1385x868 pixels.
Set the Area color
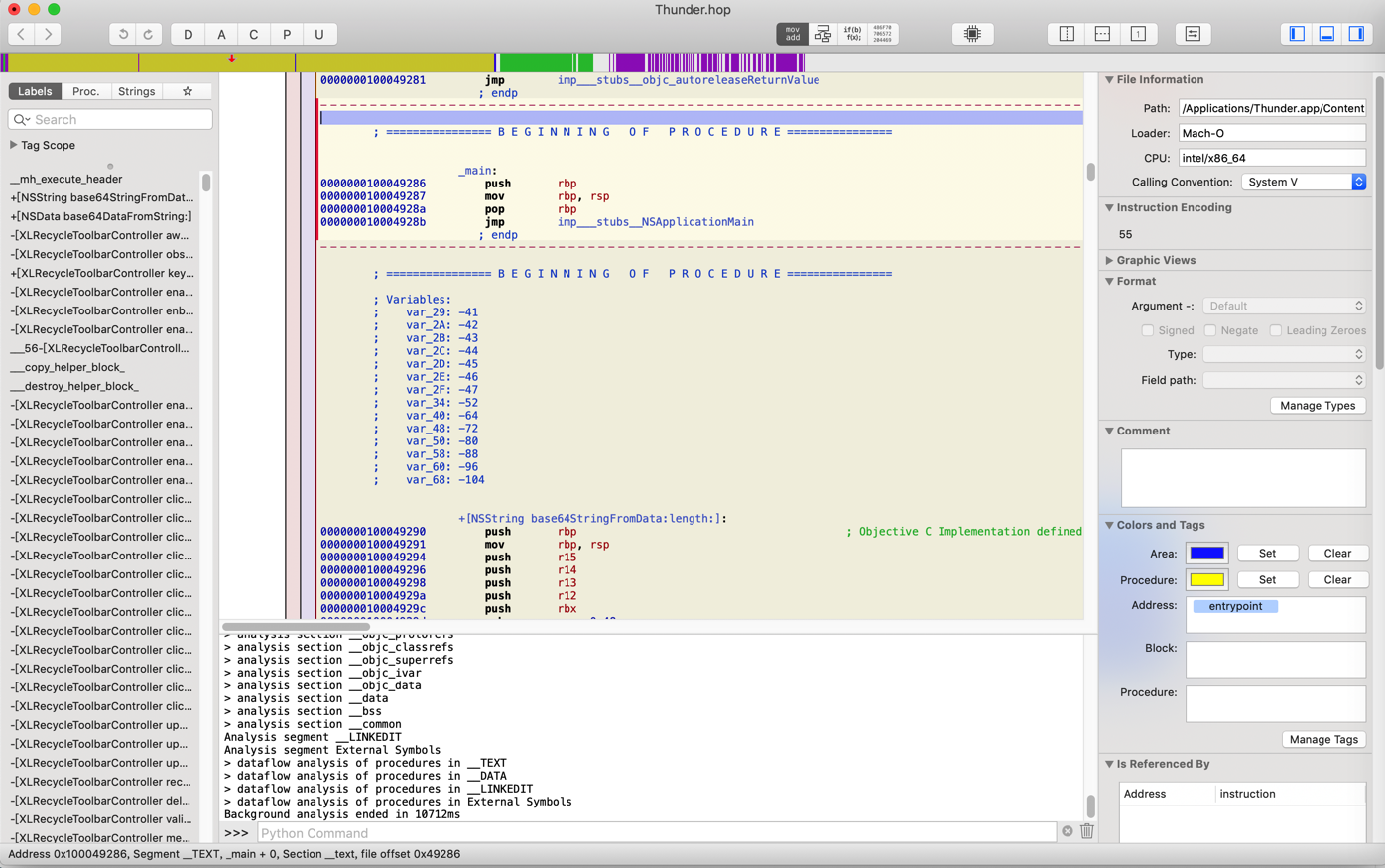coord(1267,554)
